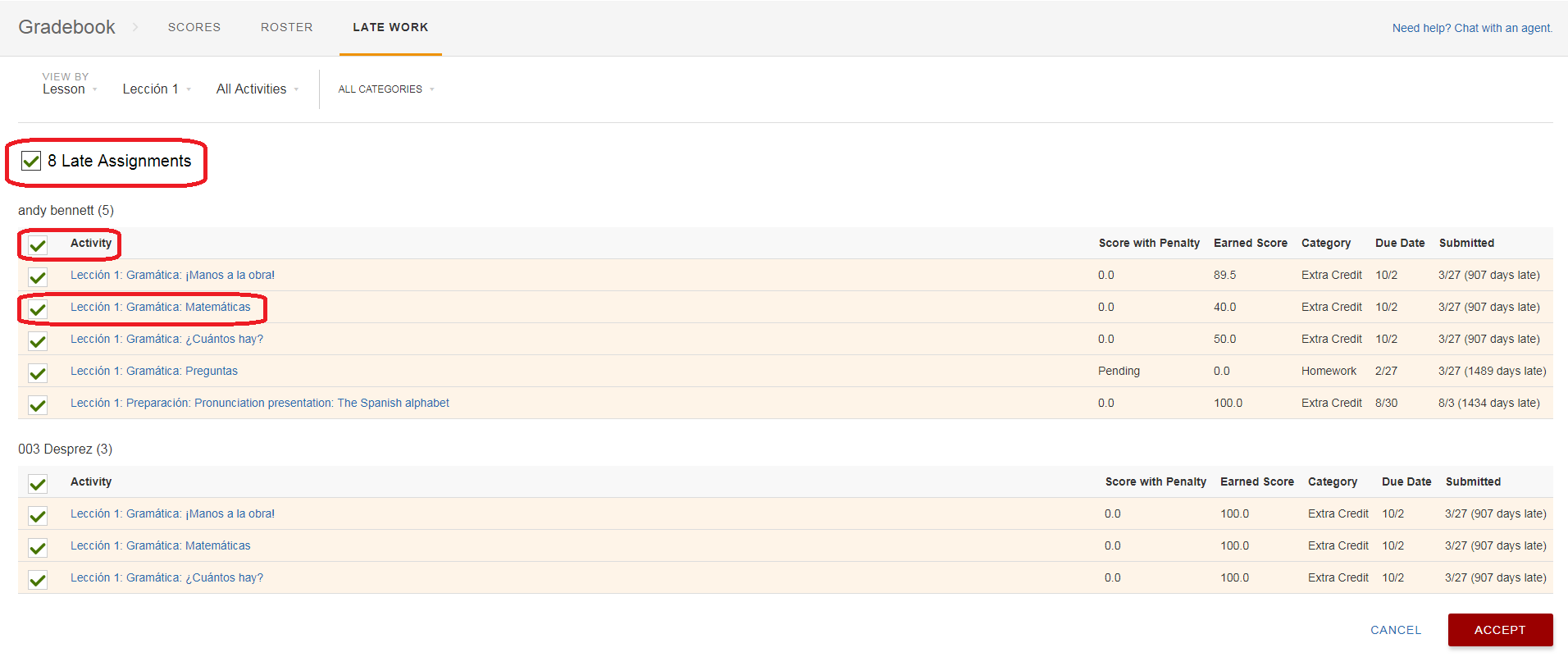Open andy bennett's Gramática: Matemáticas link
The width and height of the screenshot is (1568, 657).
point(161,307)
